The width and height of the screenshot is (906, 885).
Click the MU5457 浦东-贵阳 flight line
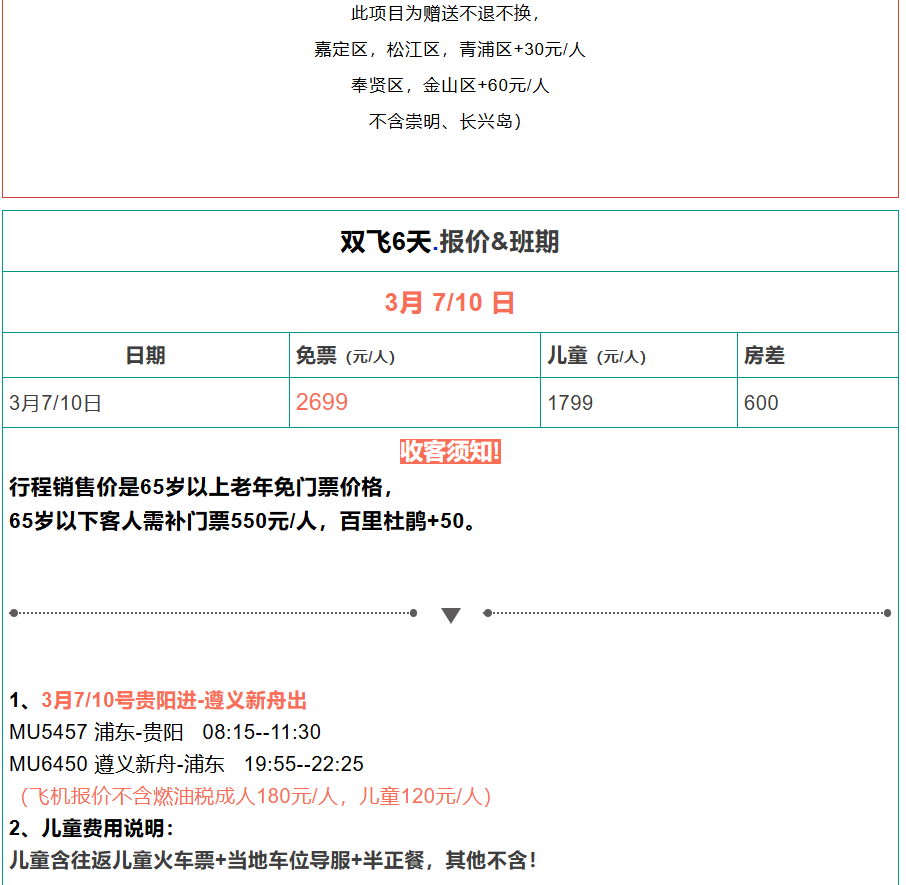click(x=165, y=732)
